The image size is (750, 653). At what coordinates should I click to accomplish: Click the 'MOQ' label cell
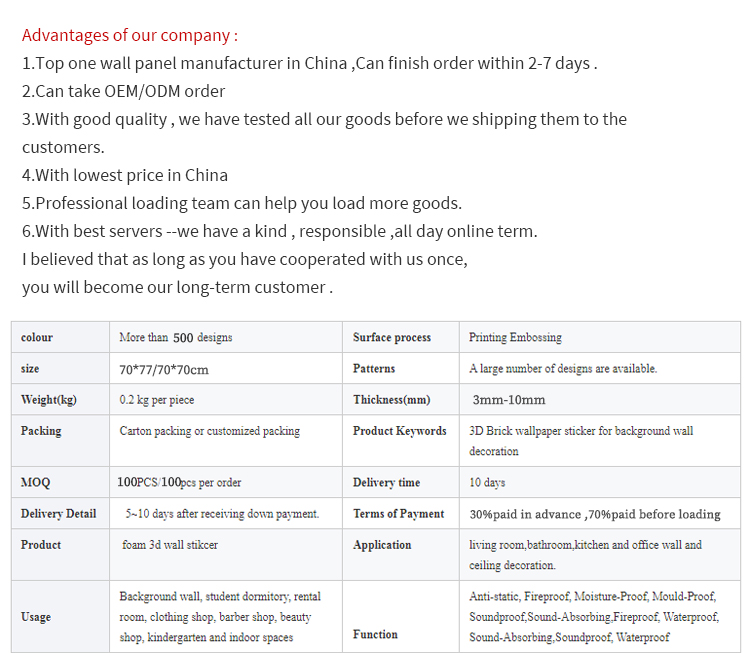pyautogui.click(x=35, y=482)
